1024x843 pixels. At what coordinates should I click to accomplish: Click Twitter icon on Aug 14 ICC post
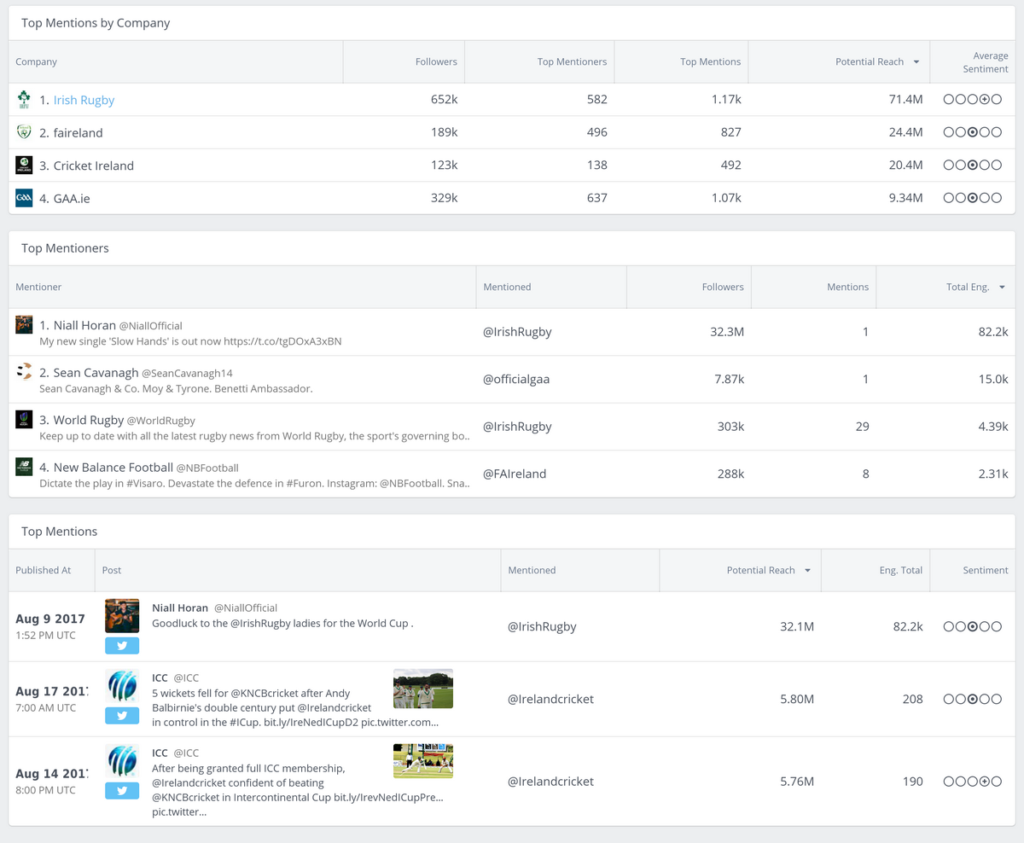[x=122, y=790]
